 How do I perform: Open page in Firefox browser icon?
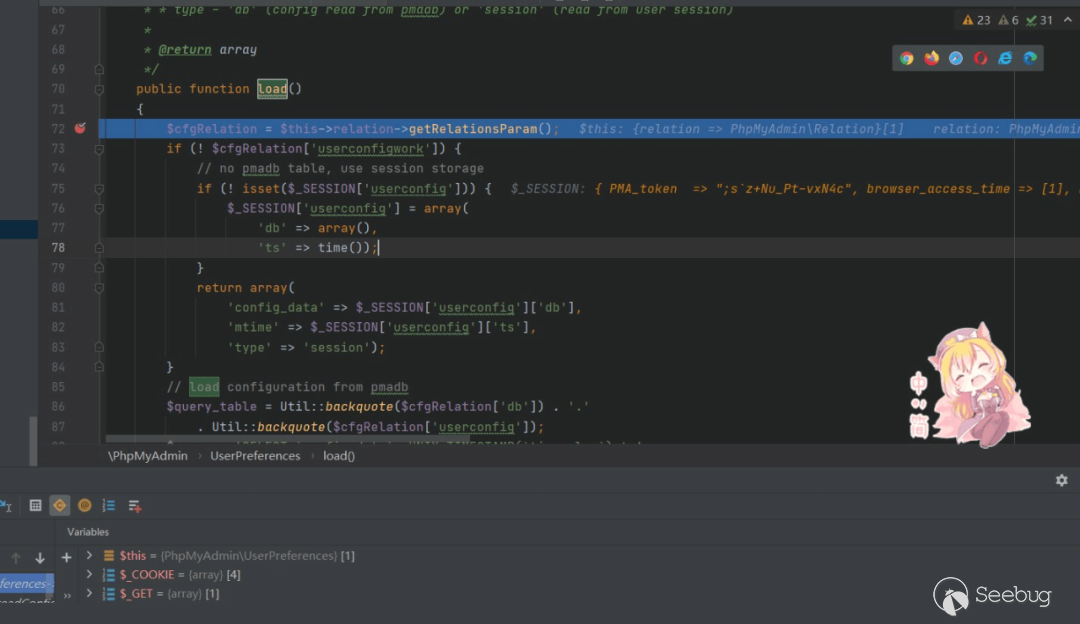pyautogui.click(x=931, y=58)
